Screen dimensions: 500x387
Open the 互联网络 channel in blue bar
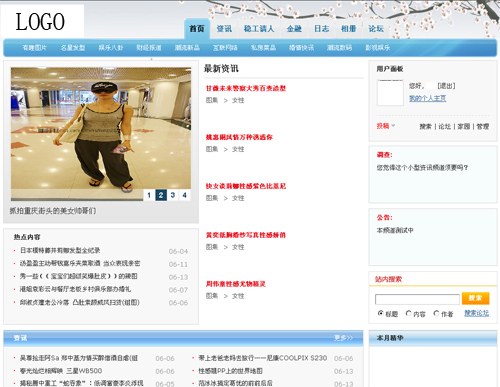(x=225, y=48)
